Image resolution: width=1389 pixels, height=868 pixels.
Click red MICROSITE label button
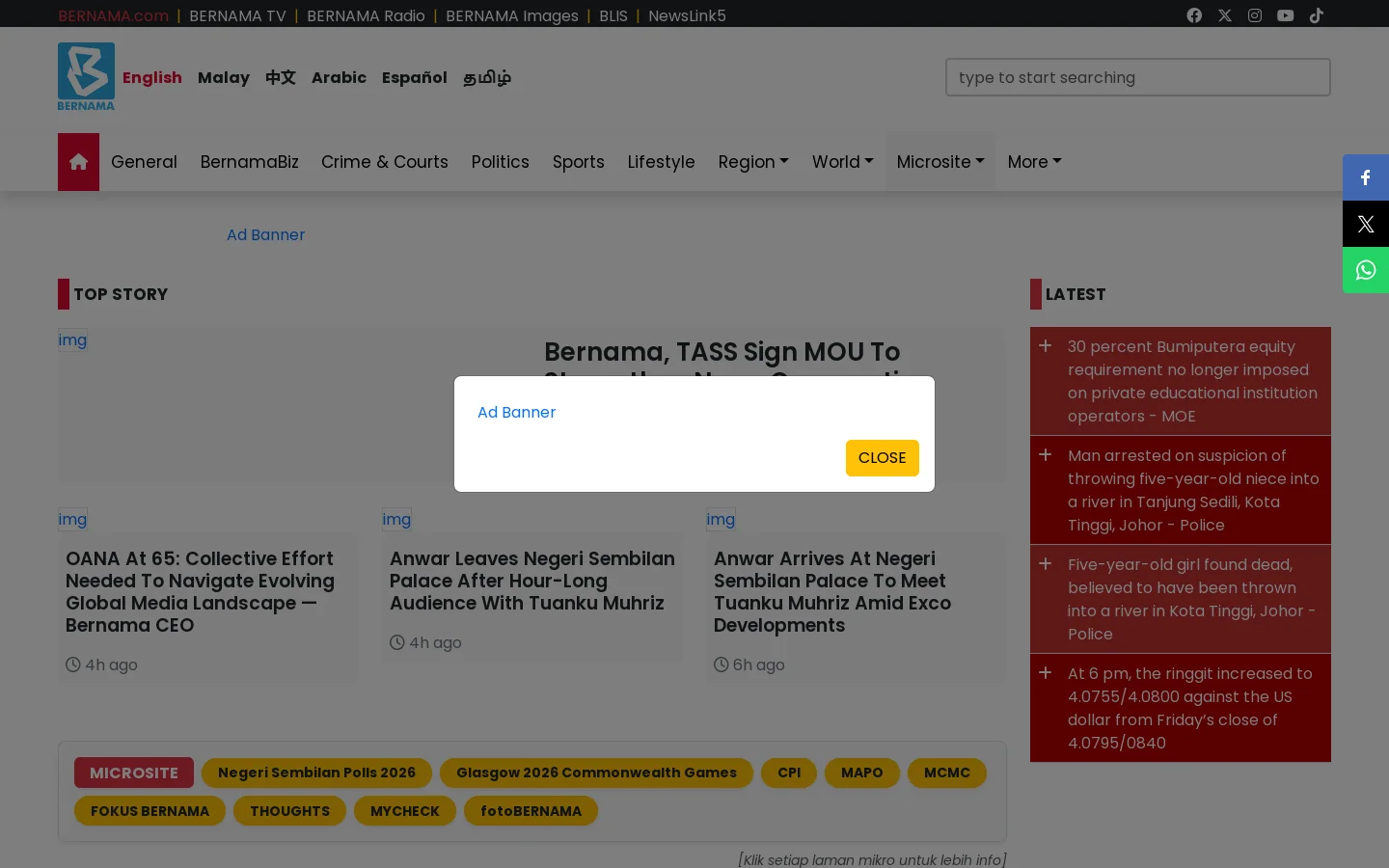click(x=134, y=773)
